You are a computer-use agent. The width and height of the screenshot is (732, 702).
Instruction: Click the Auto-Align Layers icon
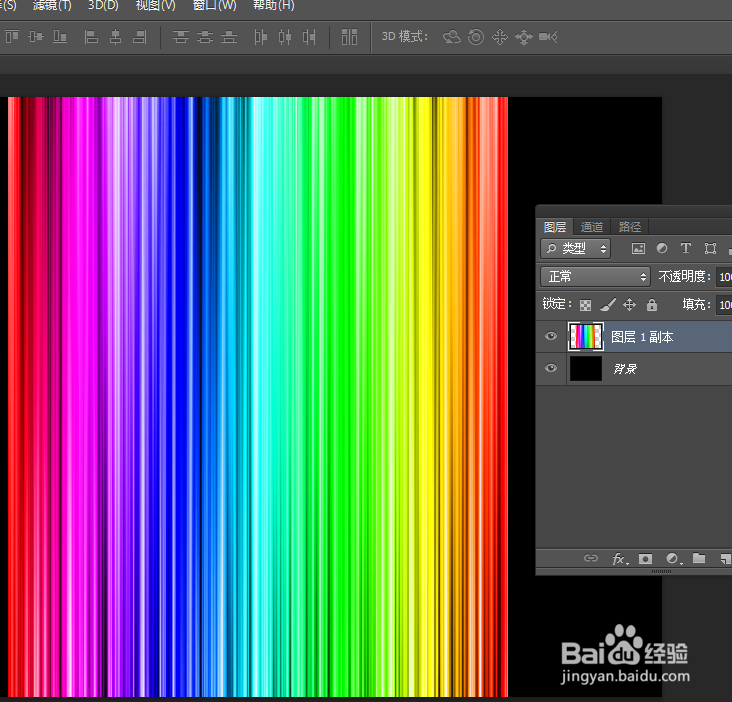pos(349,36)
